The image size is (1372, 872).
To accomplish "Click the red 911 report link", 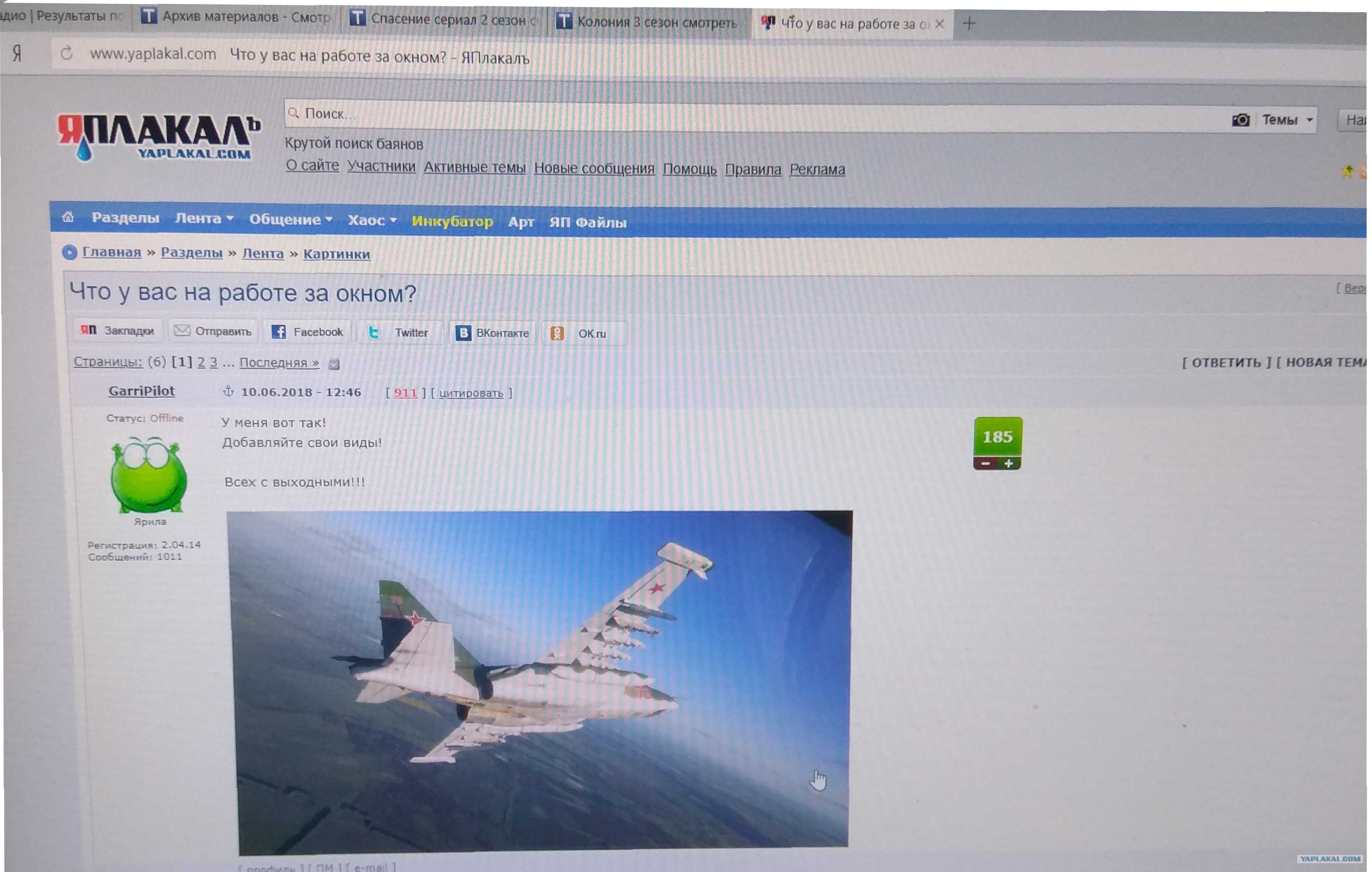I will click(x=406, y=392).
